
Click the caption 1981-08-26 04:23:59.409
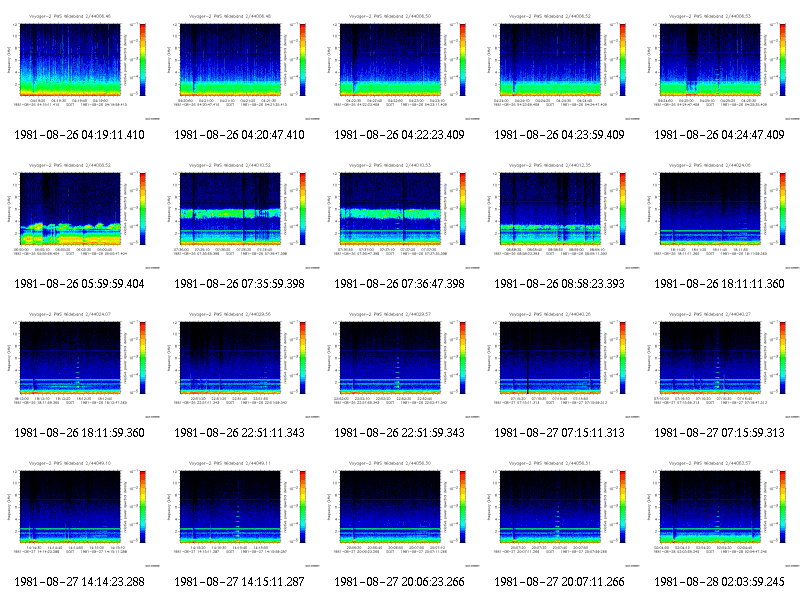coord(559,135)
